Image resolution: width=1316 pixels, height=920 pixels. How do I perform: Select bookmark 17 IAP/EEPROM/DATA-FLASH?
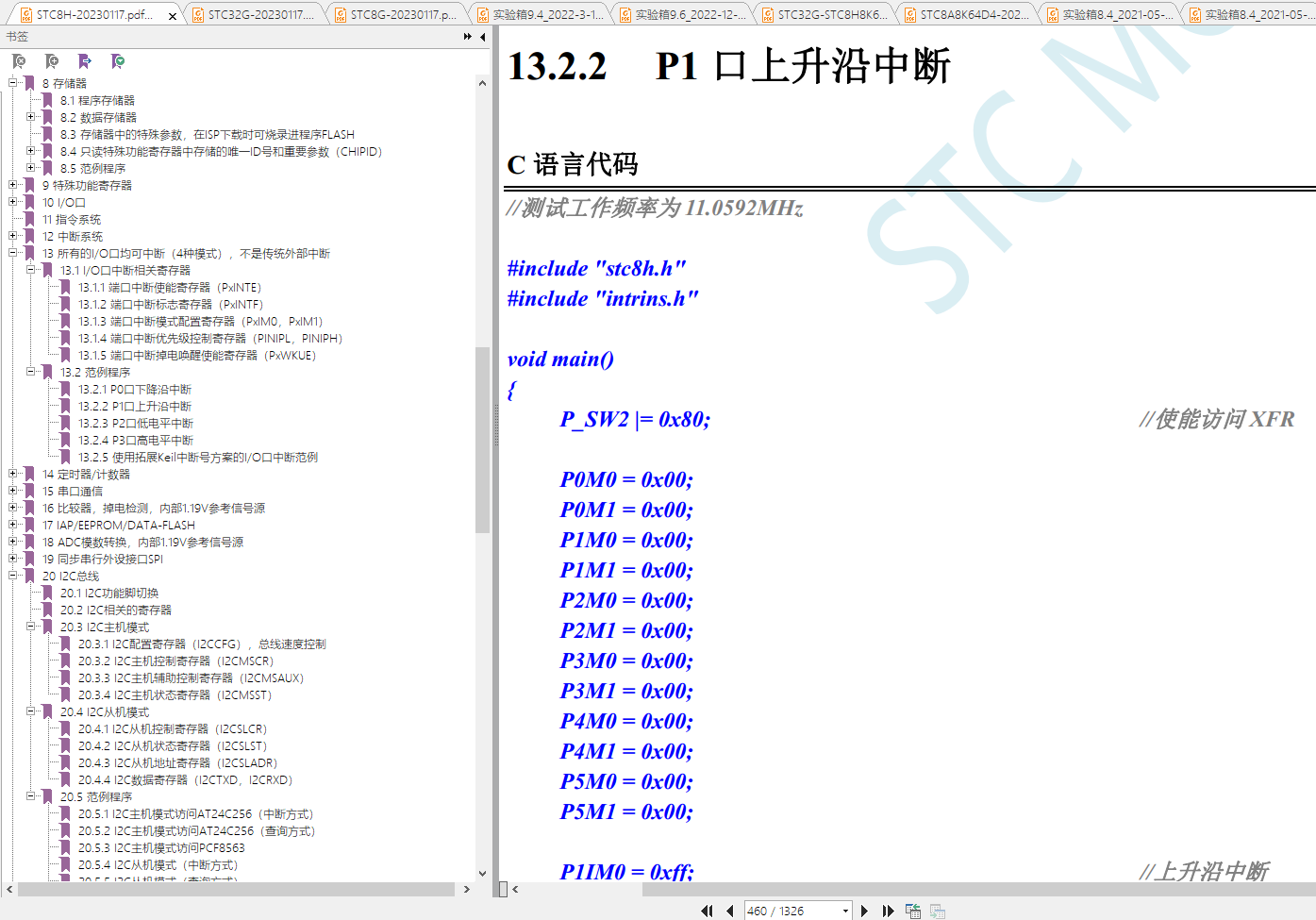point(119,526)
